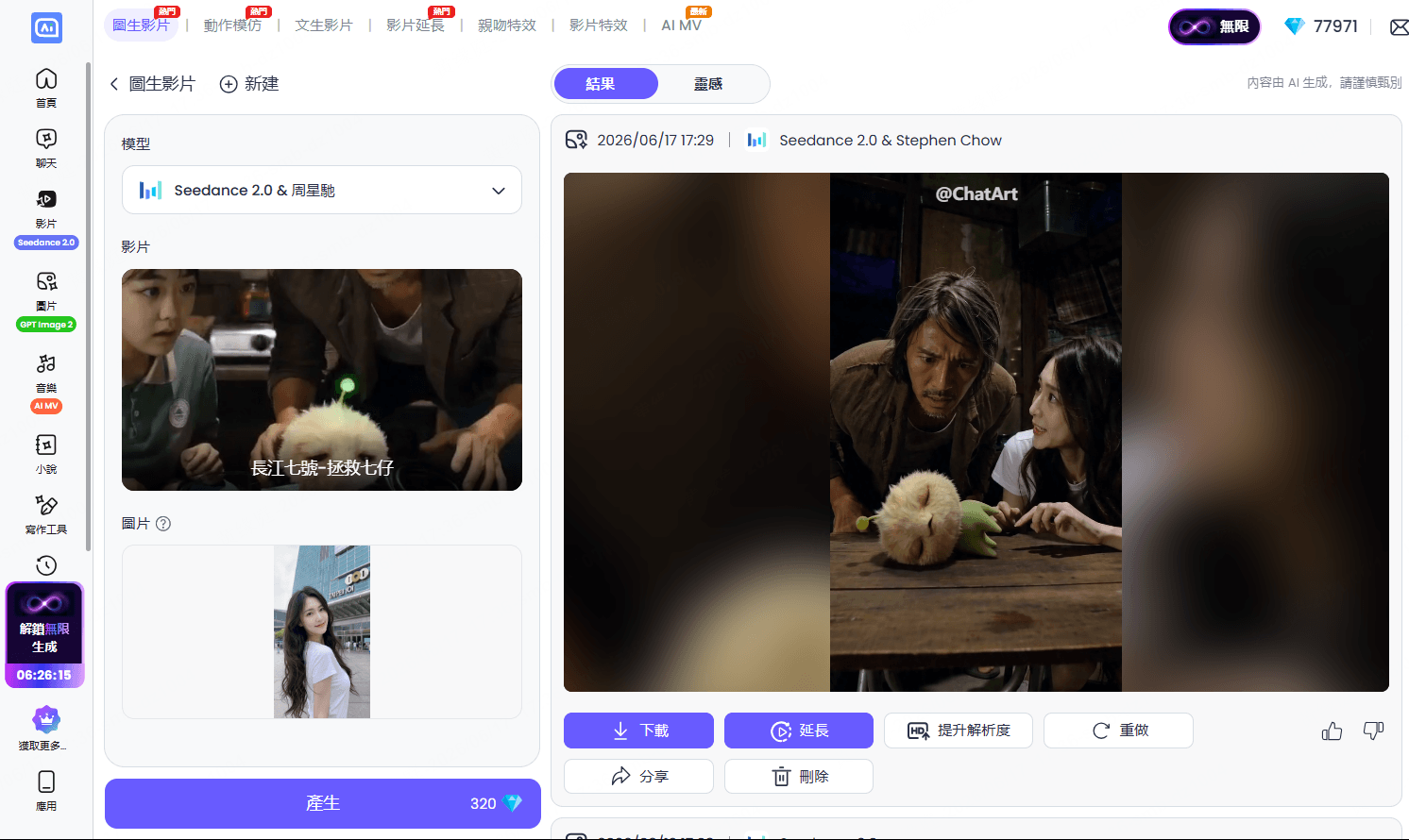Dislike the result with thumbs down
Image resolution: width=1409 pixels, height=840 pixels.
1373,731
